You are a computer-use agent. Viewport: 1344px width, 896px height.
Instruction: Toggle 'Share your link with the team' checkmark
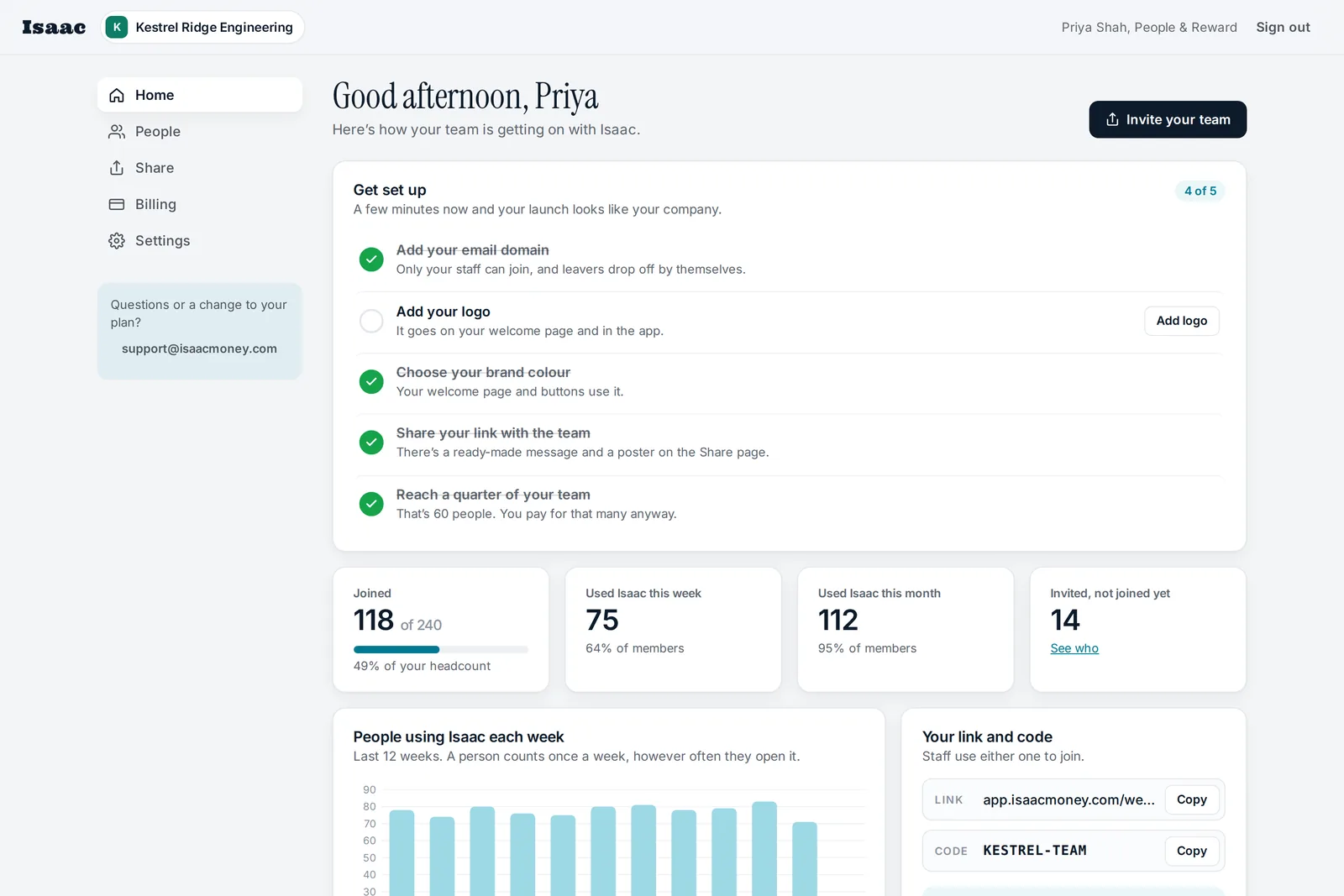(x=371, y=442)
